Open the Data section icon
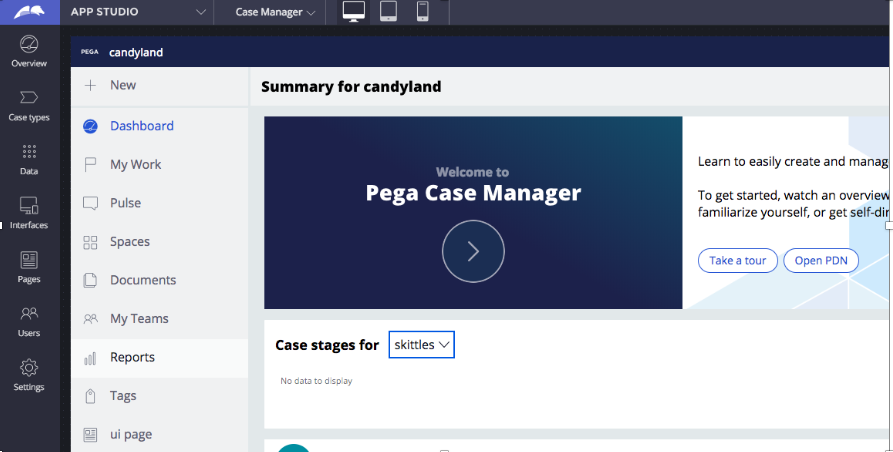 coord(29,151)
